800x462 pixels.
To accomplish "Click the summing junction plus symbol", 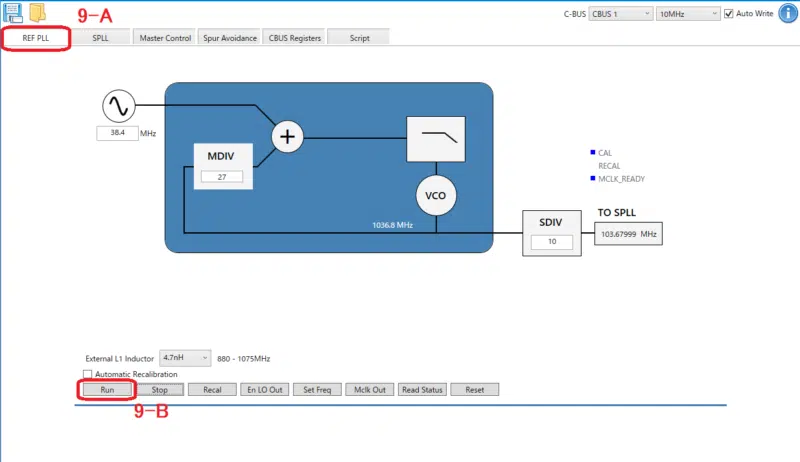I will tap(289, 136).
